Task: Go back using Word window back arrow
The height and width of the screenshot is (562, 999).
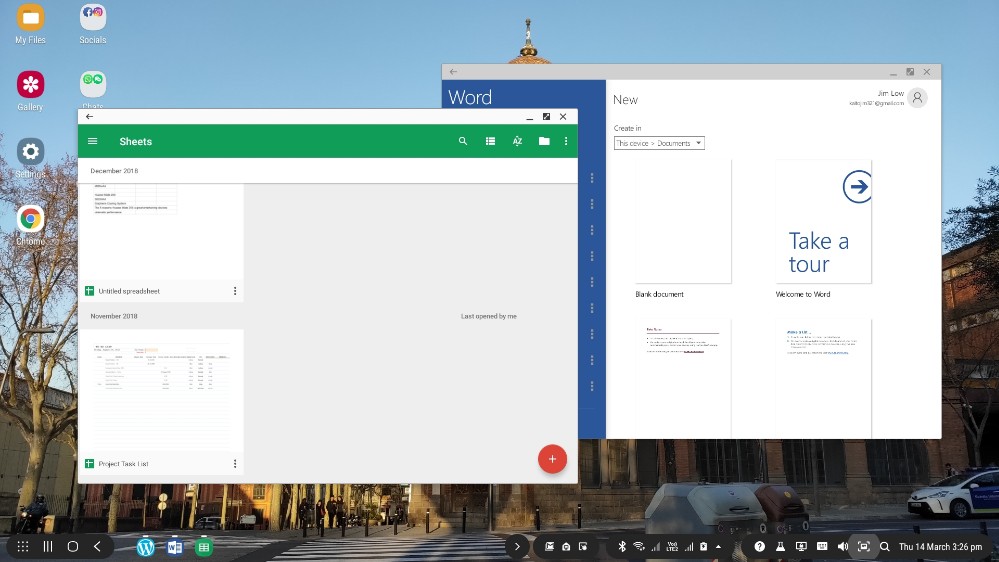Action: (x=454, y=72)
